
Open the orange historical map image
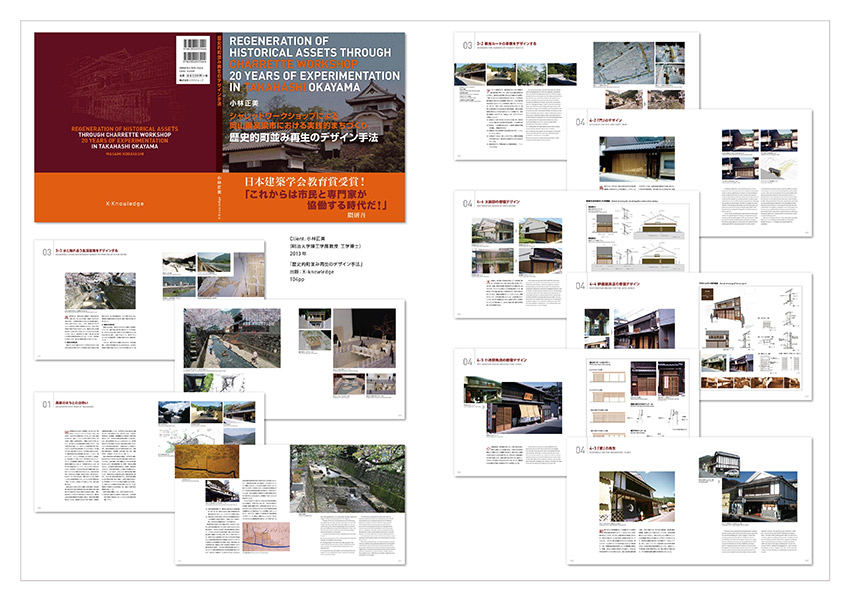click(207, 462)
